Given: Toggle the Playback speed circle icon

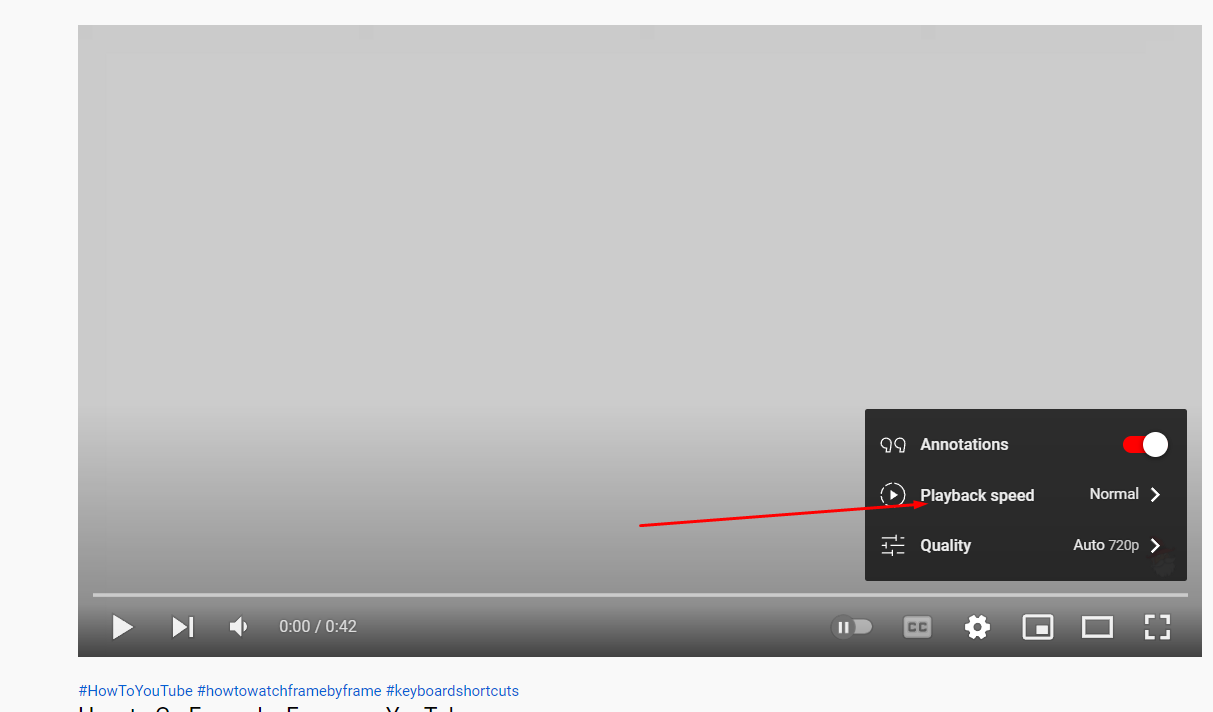Looking at the screenshot, I should [x=892, y=494].
